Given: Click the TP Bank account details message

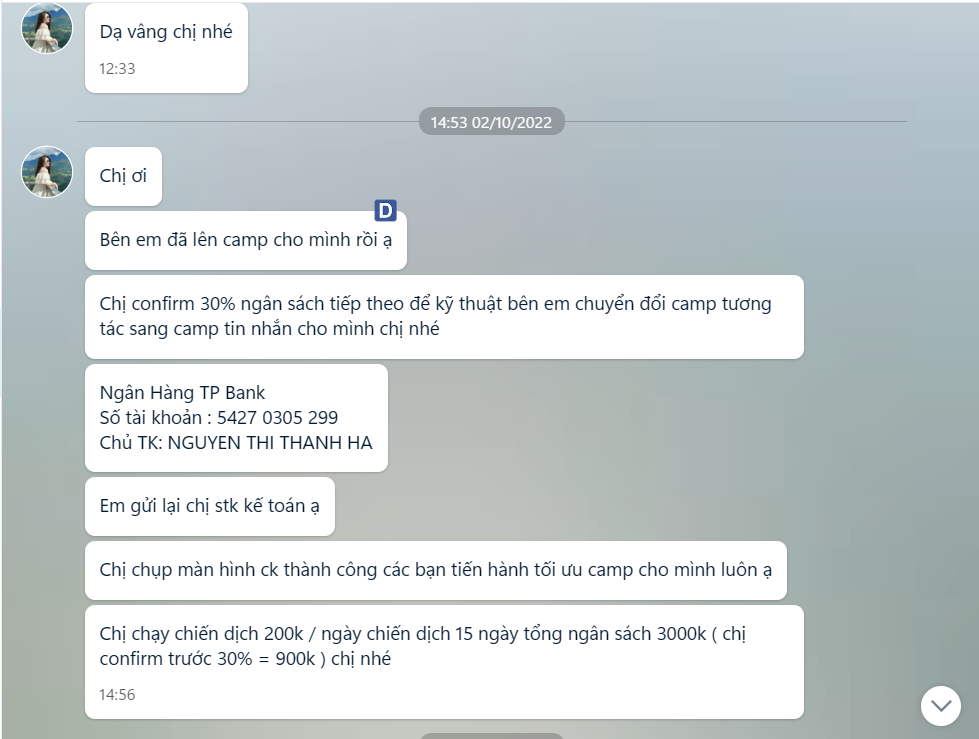Looking at the screenshot, I should click(x=236, y=418).
